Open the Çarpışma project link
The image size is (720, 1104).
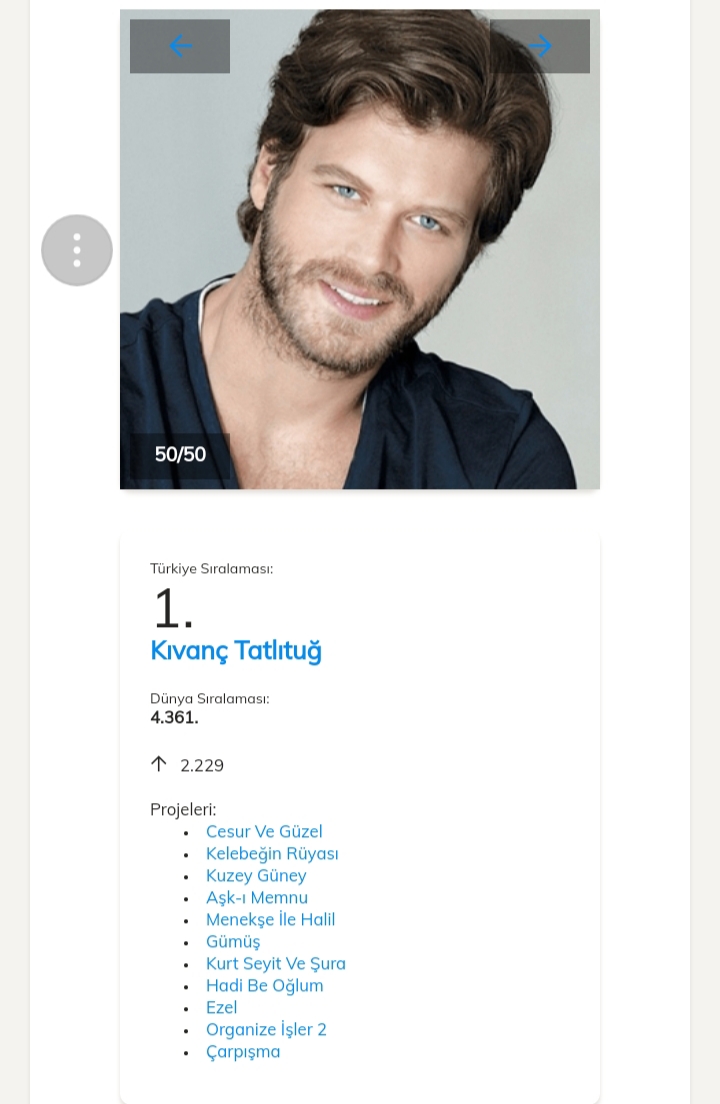coord(243,1052)
